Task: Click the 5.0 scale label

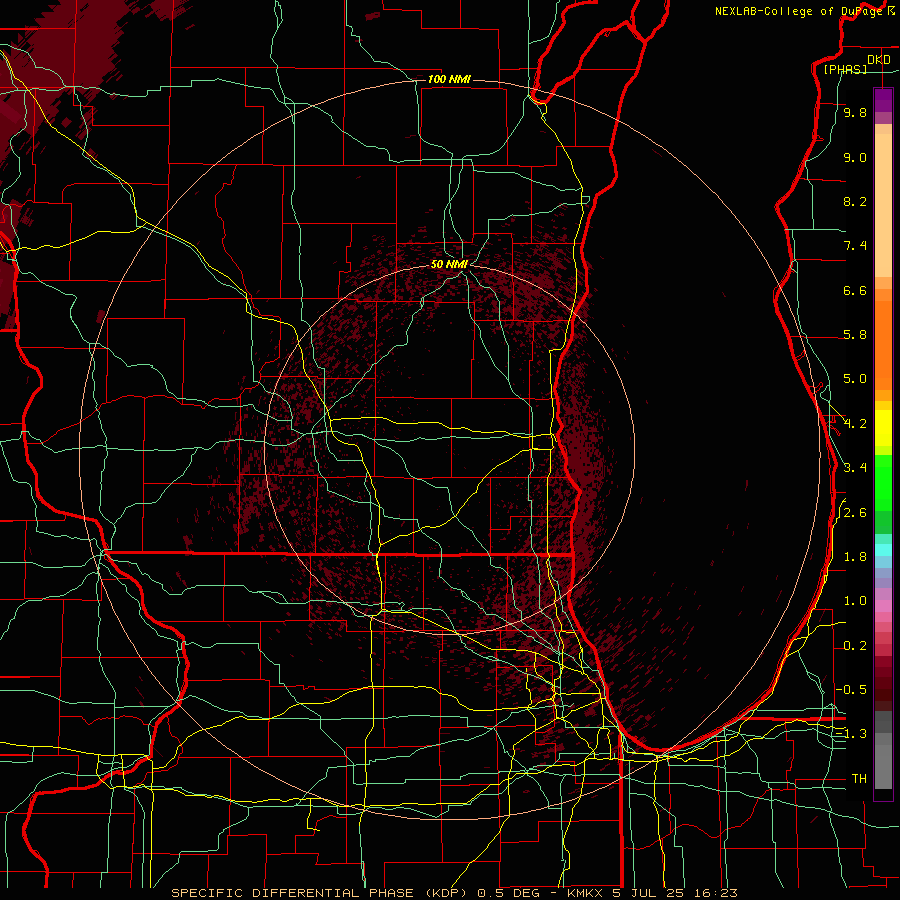Action: pos(855,379)
